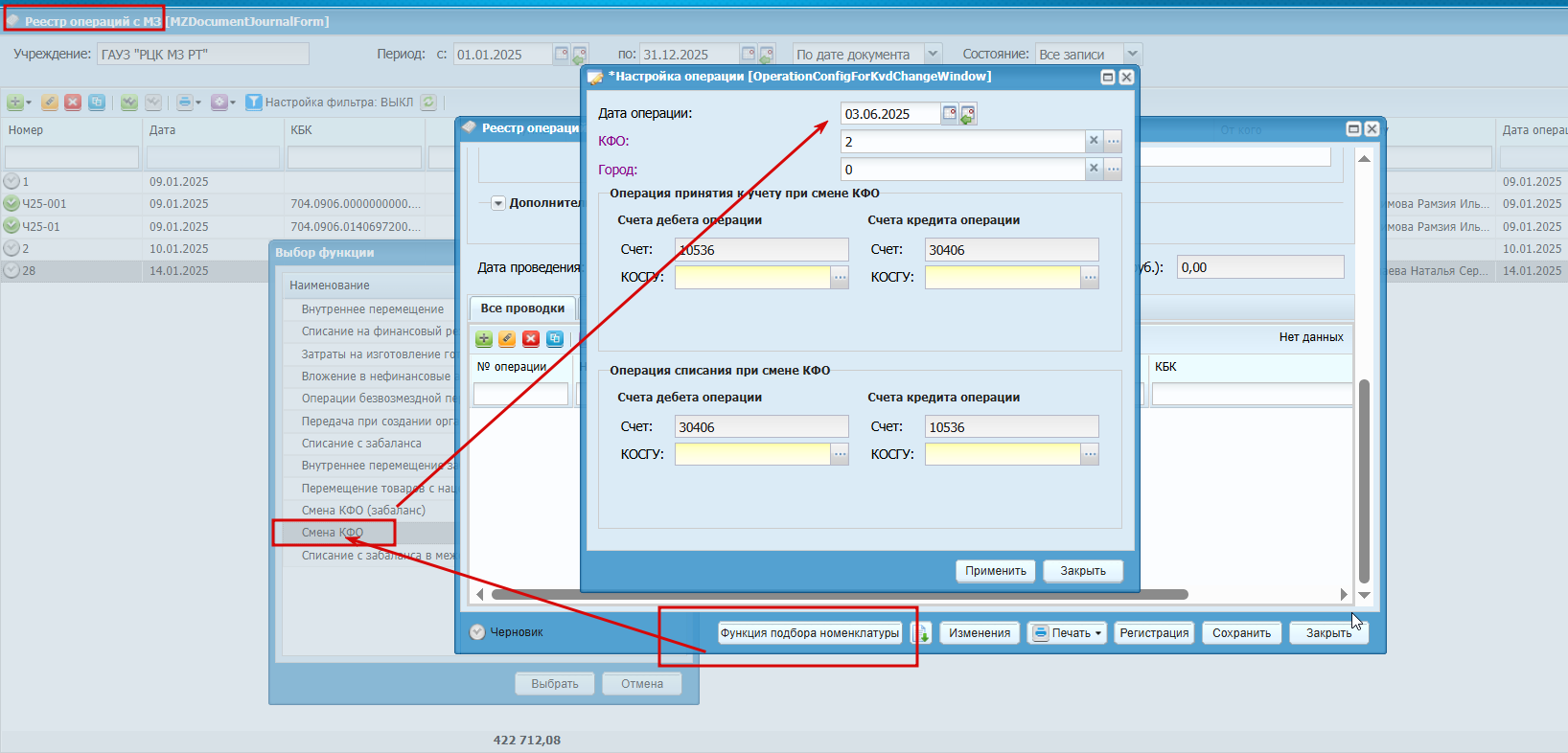Open the Состояние 'Все записи' dropdown
Viewport: 1568px width, 753px height.
(1133, 54)
